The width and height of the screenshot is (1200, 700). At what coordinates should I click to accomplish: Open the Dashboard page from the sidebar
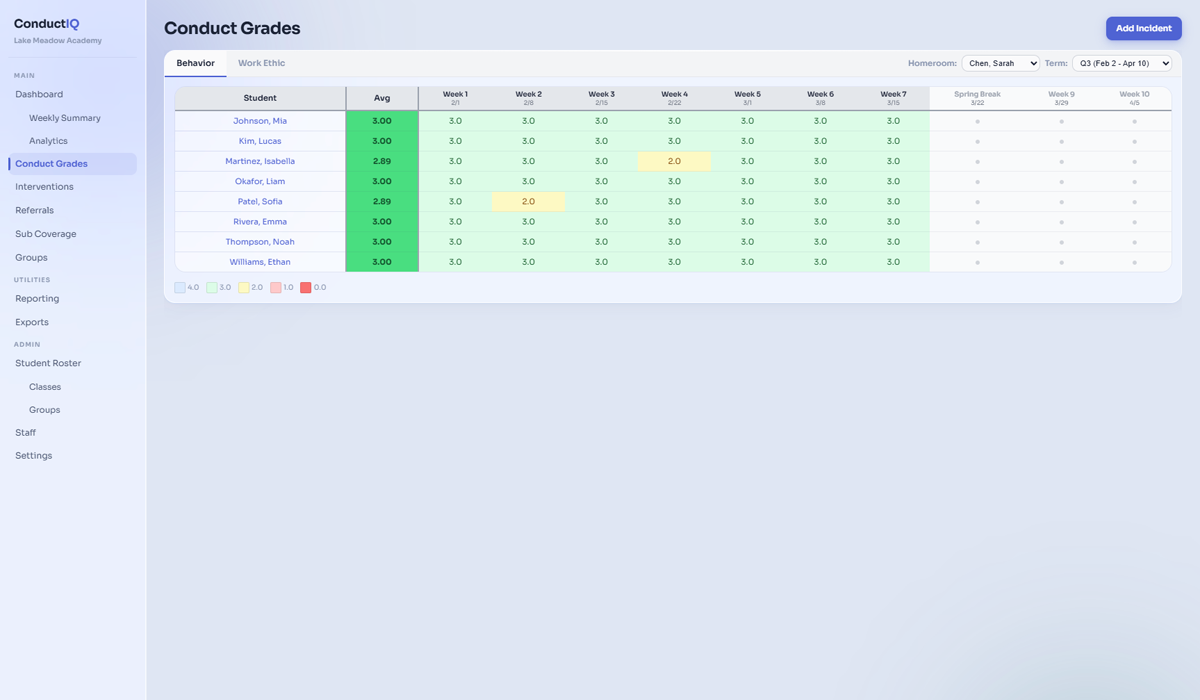point(38,93)
